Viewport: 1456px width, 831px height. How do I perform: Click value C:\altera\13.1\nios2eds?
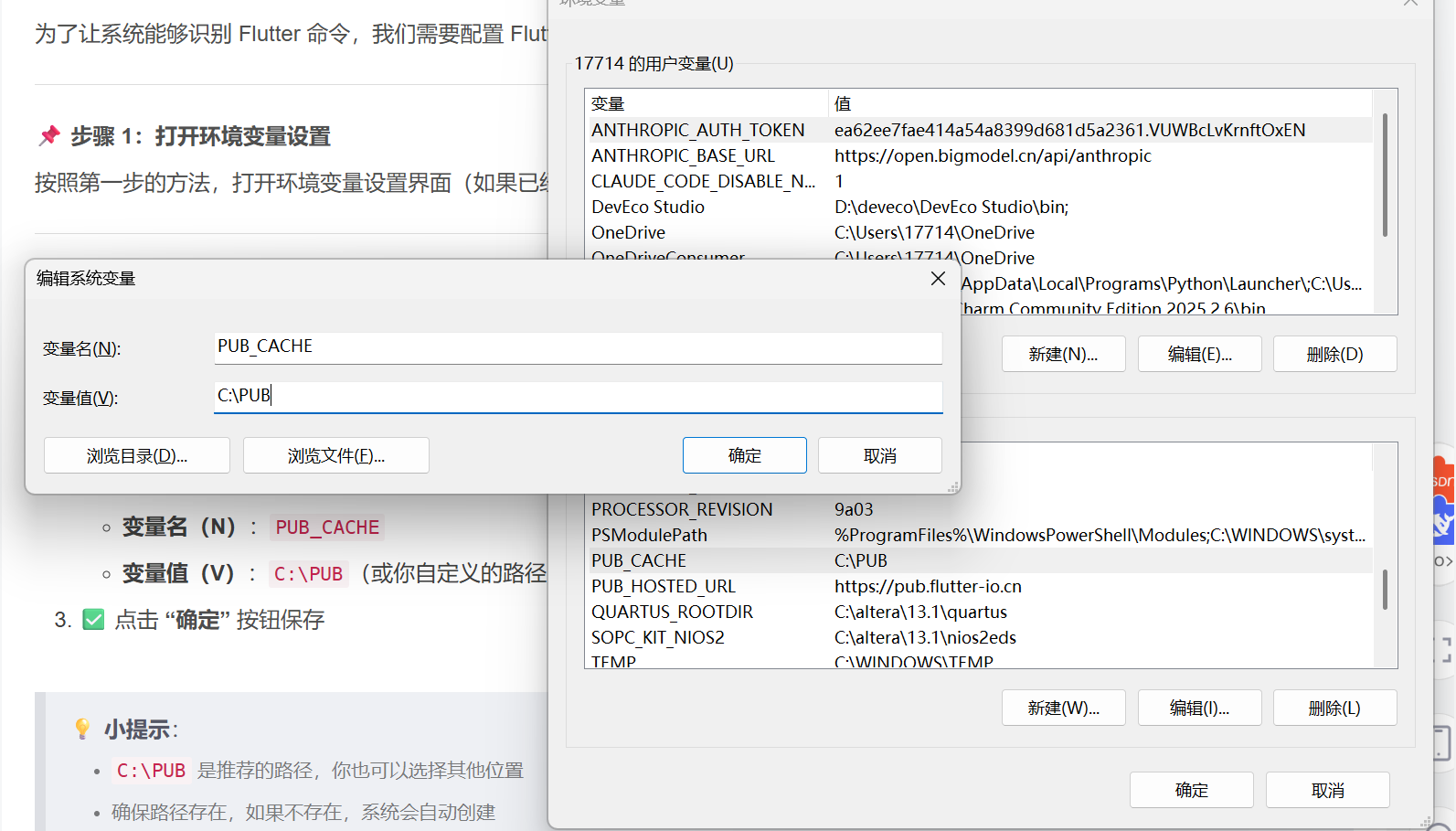(925, 637)
